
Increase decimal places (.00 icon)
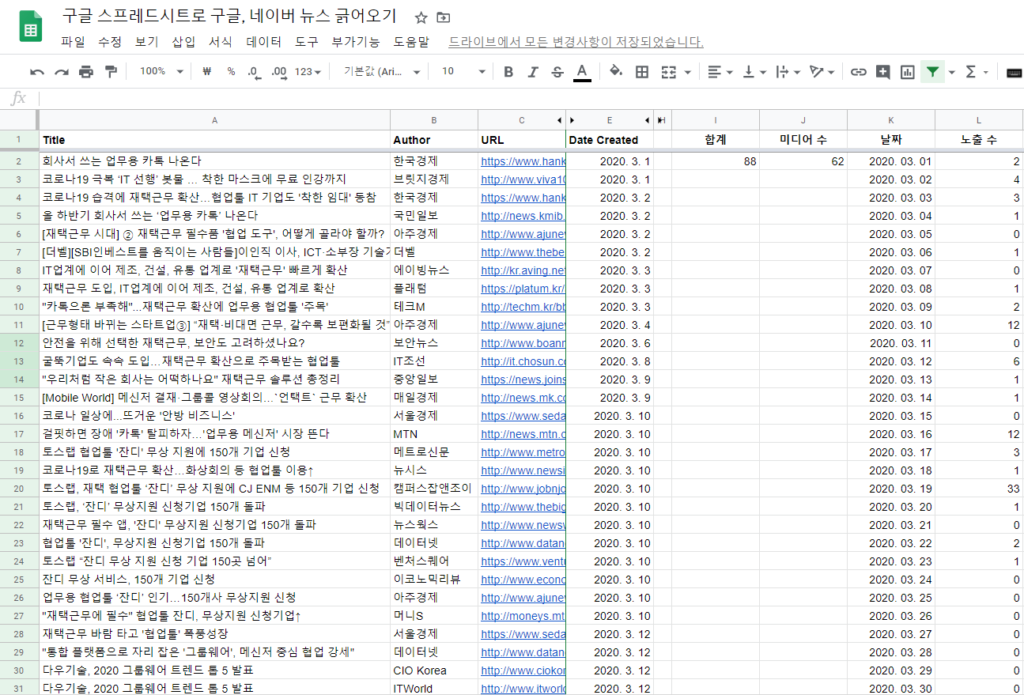[279, 72]
